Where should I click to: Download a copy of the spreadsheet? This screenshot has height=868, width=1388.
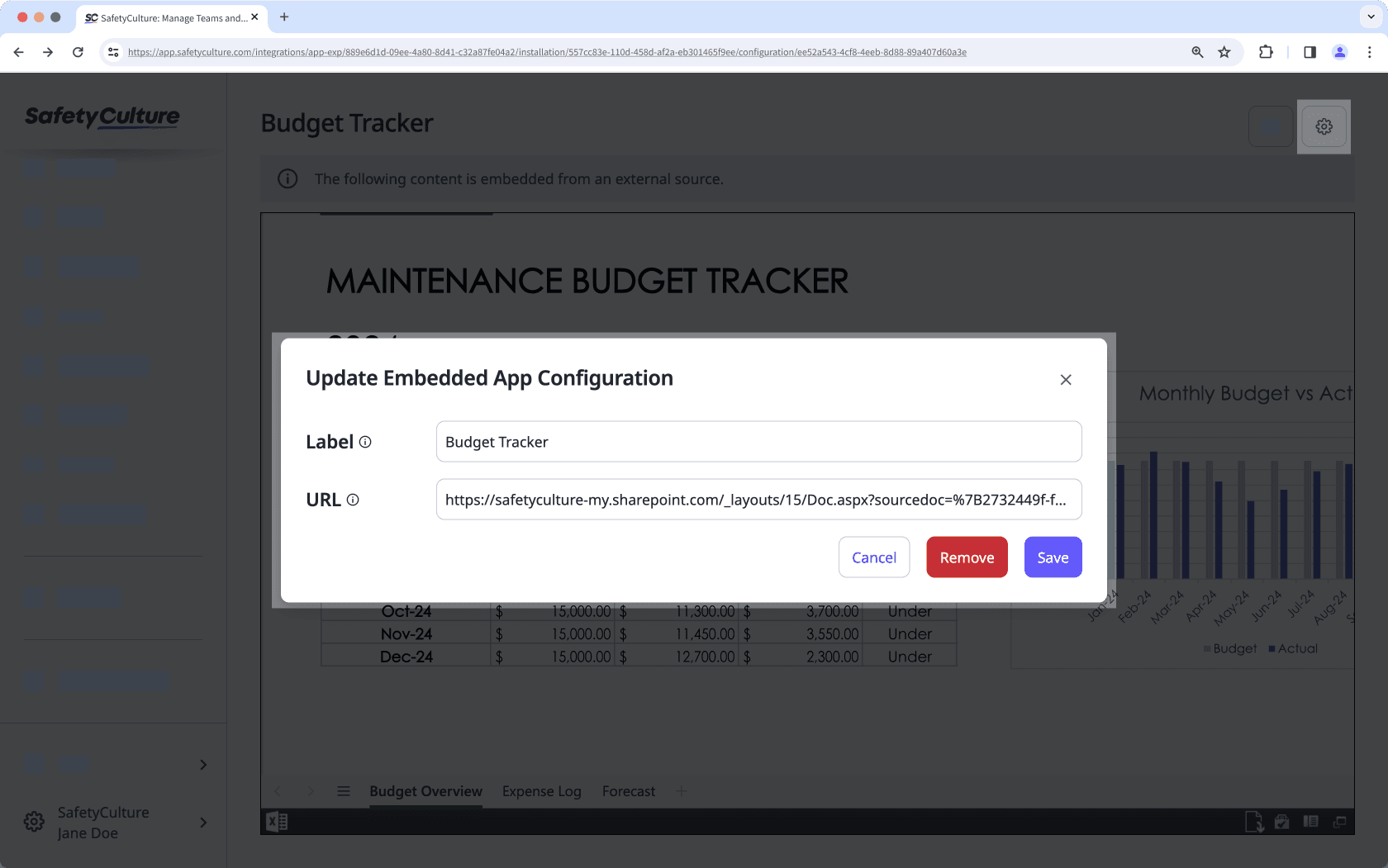[x=1254, y=822]
